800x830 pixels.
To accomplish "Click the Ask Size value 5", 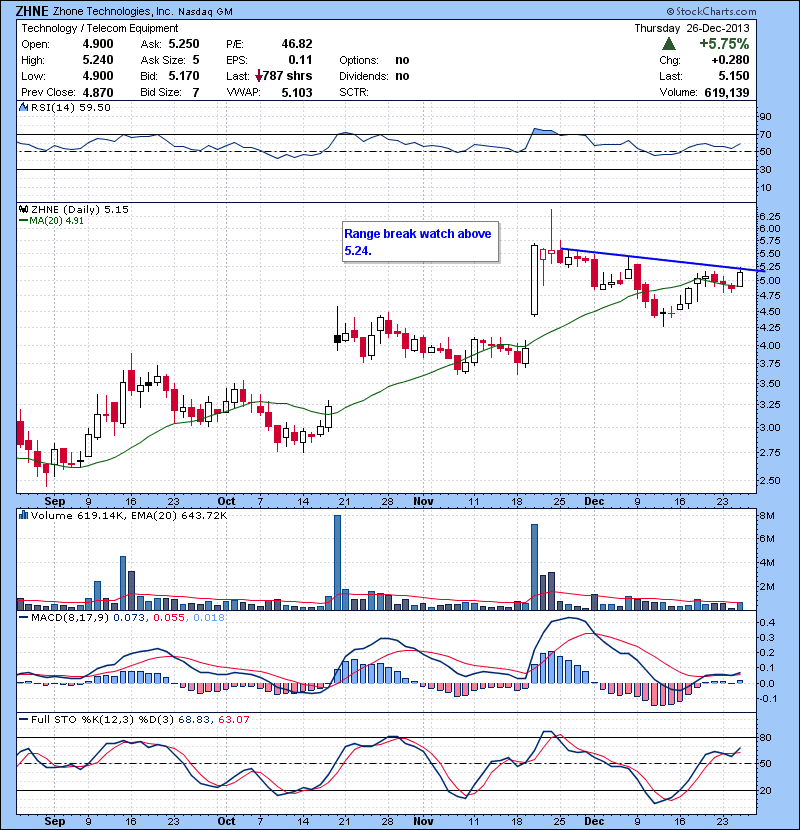I will 196,60.
